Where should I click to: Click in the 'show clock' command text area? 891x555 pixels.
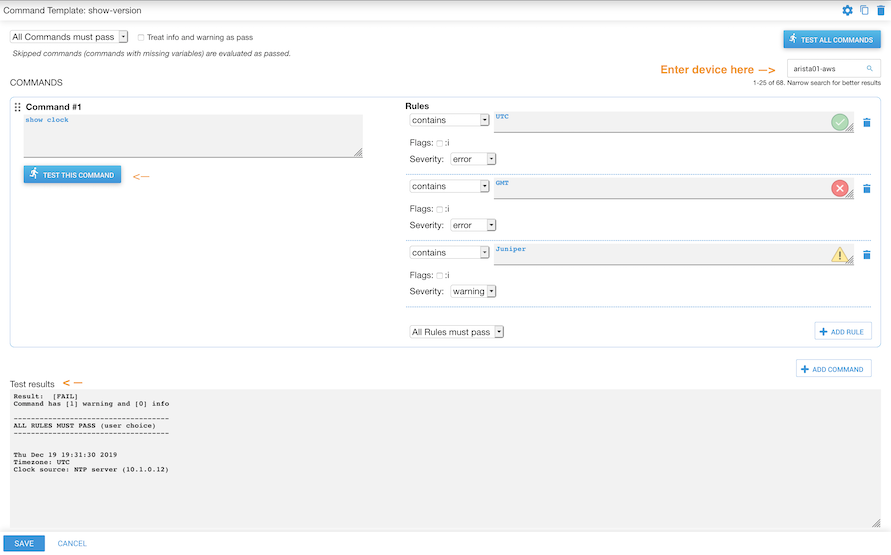point(193,136)
